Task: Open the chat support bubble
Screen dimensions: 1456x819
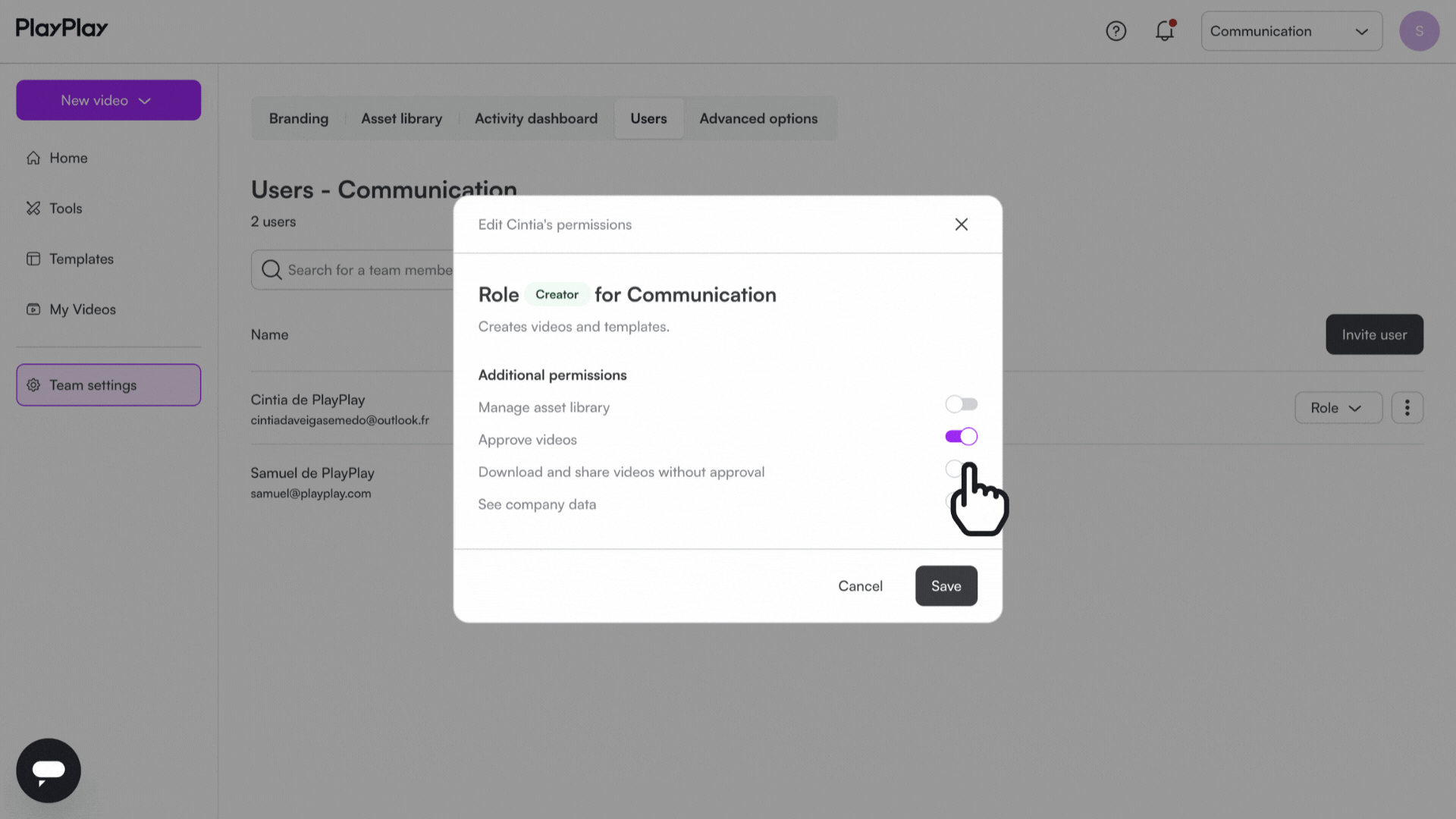Action: (49, 770)
